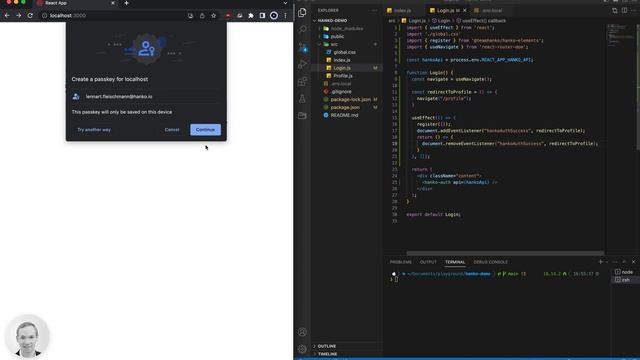The height and width of the screenshot is (360, 640).
Task: Click the browser Forward arrow
Action: (x=18, y=16)
